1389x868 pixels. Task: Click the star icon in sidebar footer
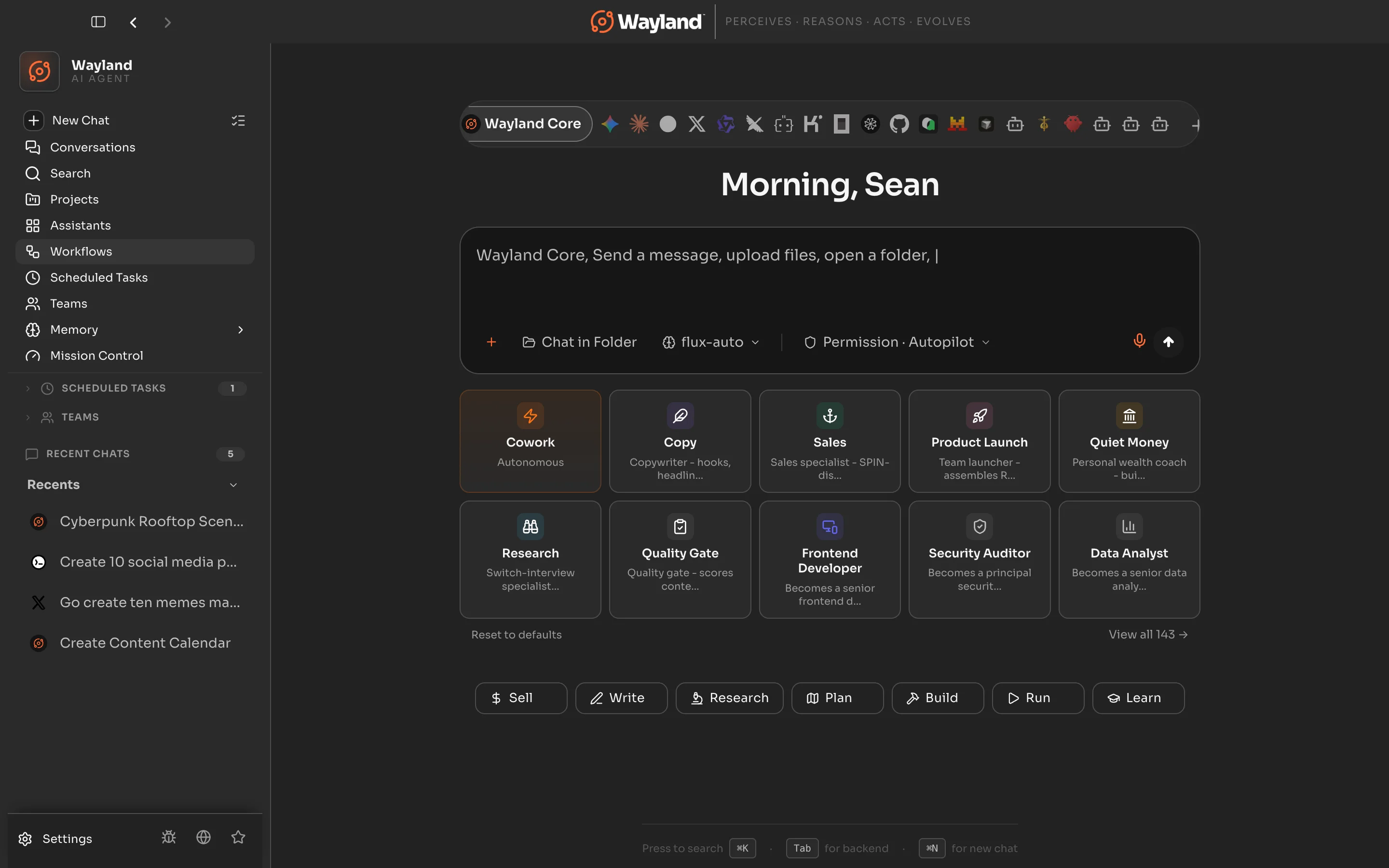click(x=238, y=838)
